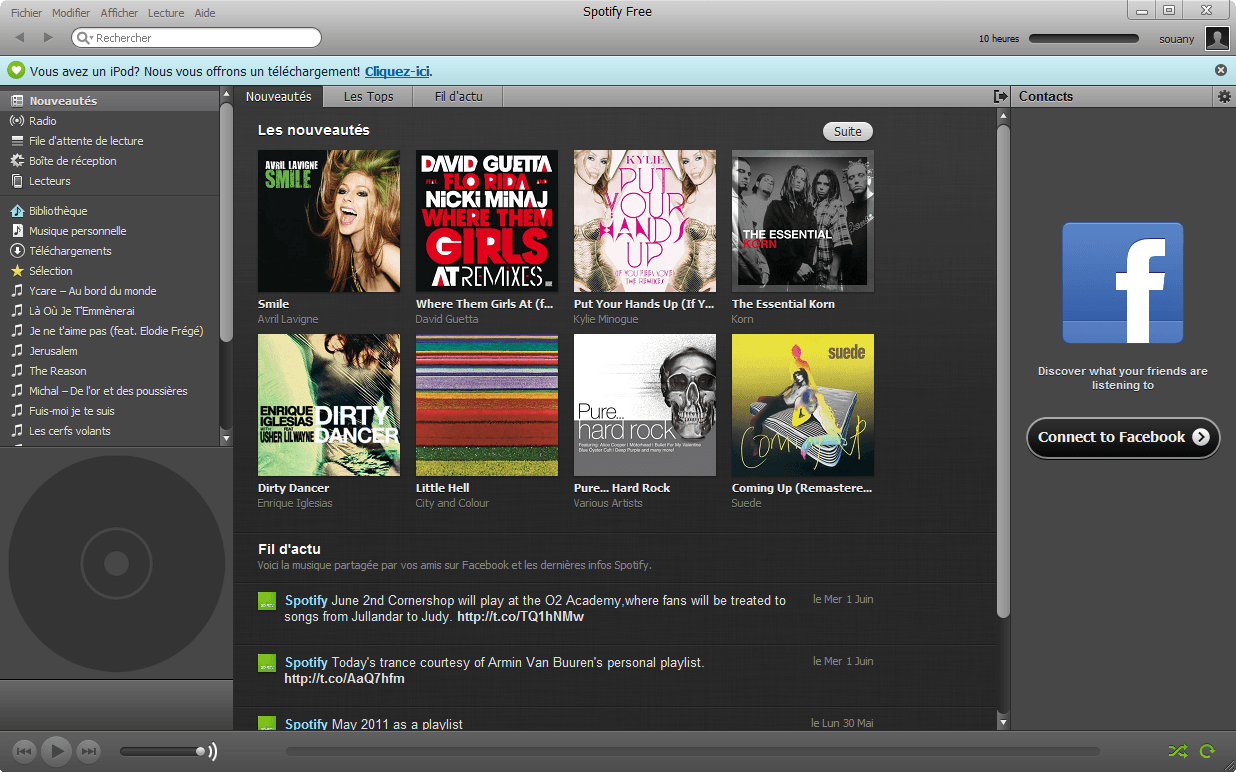
Task: Click the Nouveautés sidebar icon
Action: tap(17, 101)
